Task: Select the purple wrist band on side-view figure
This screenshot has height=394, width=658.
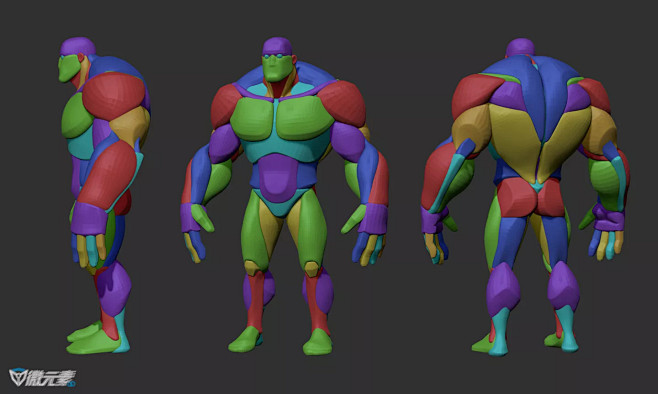Action: 89,219
